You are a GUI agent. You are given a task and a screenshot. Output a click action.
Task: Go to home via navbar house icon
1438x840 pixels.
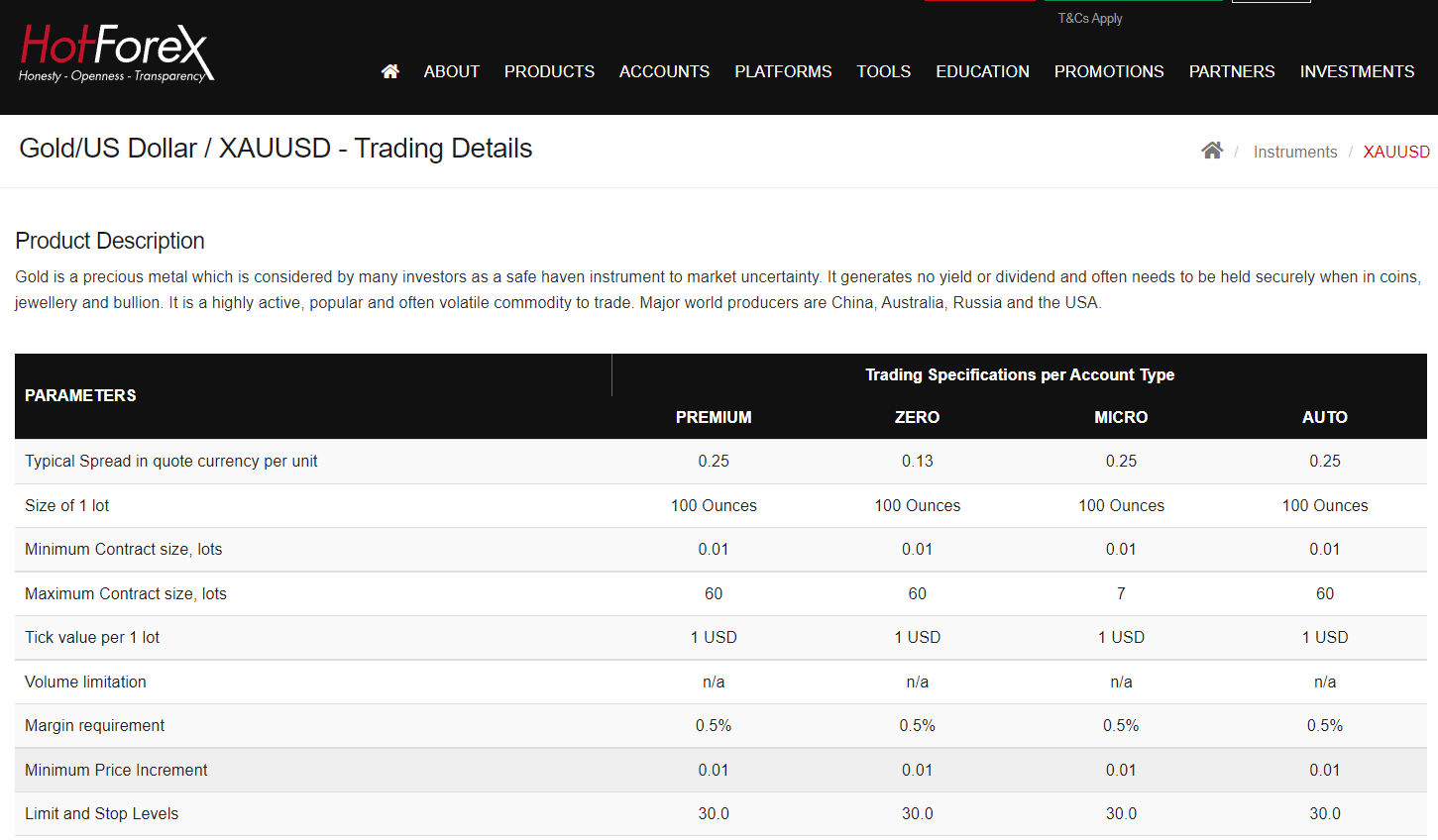(390, 71)
